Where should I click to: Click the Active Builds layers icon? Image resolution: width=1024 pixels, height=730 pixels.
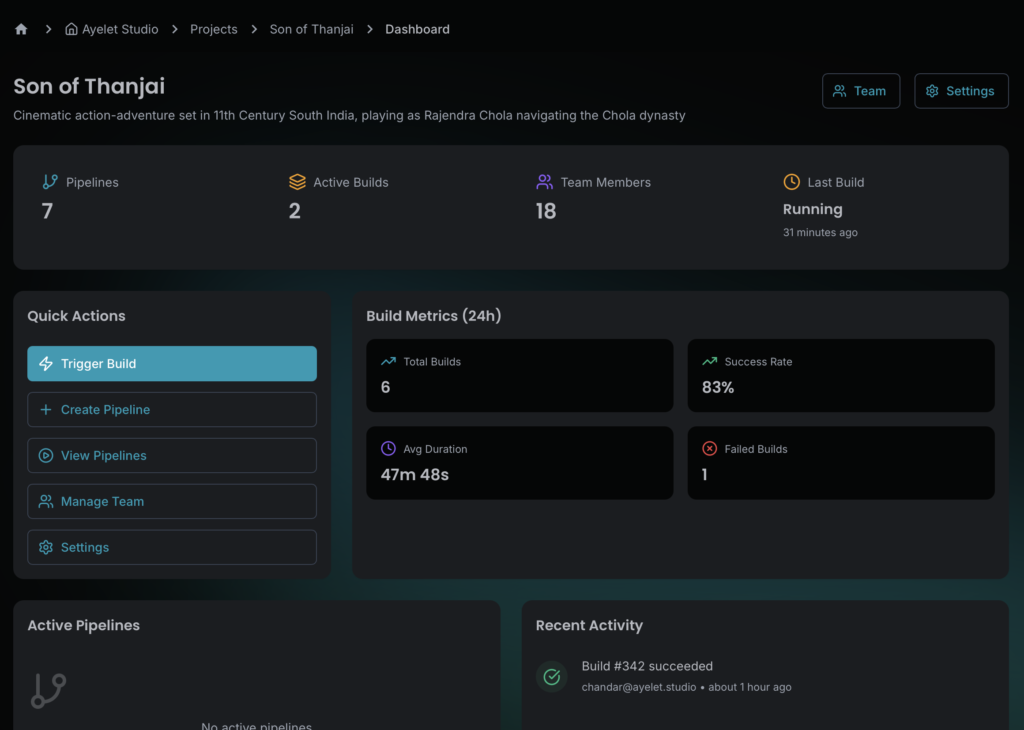297,182
